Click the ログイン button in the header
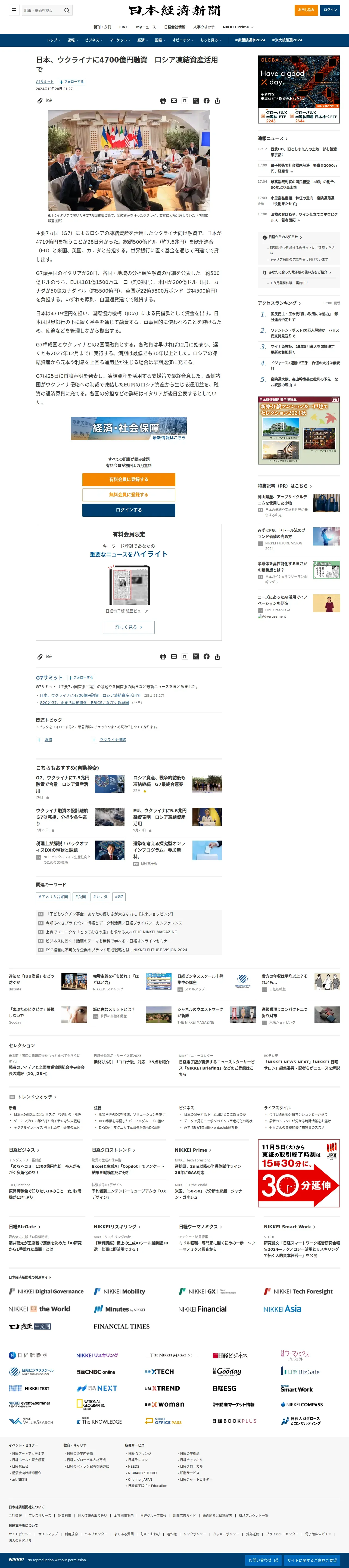 pos(330,10)
